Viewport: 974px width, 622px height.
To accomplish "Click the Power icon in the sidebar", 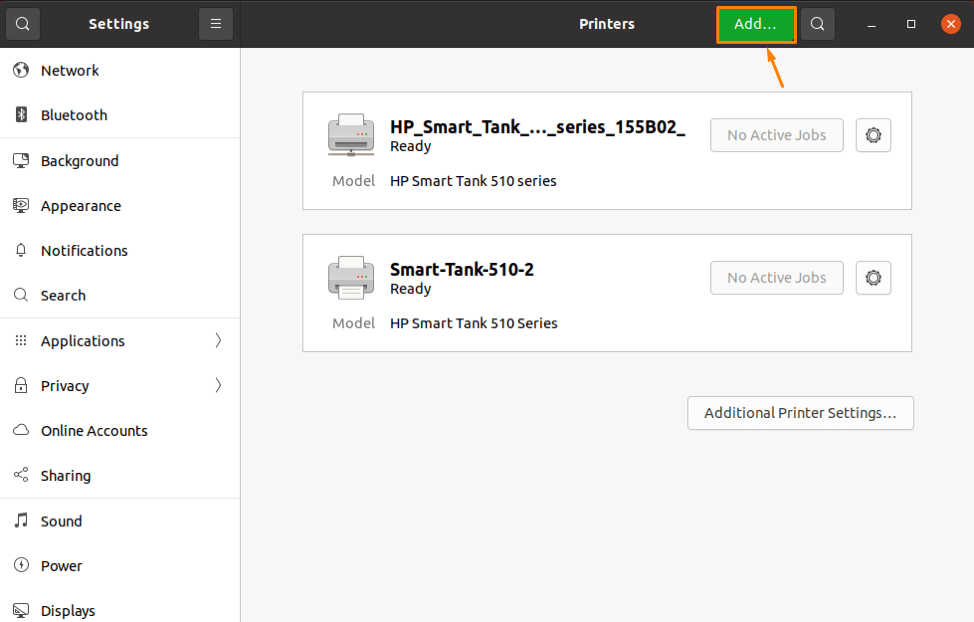I will [20, 565].
